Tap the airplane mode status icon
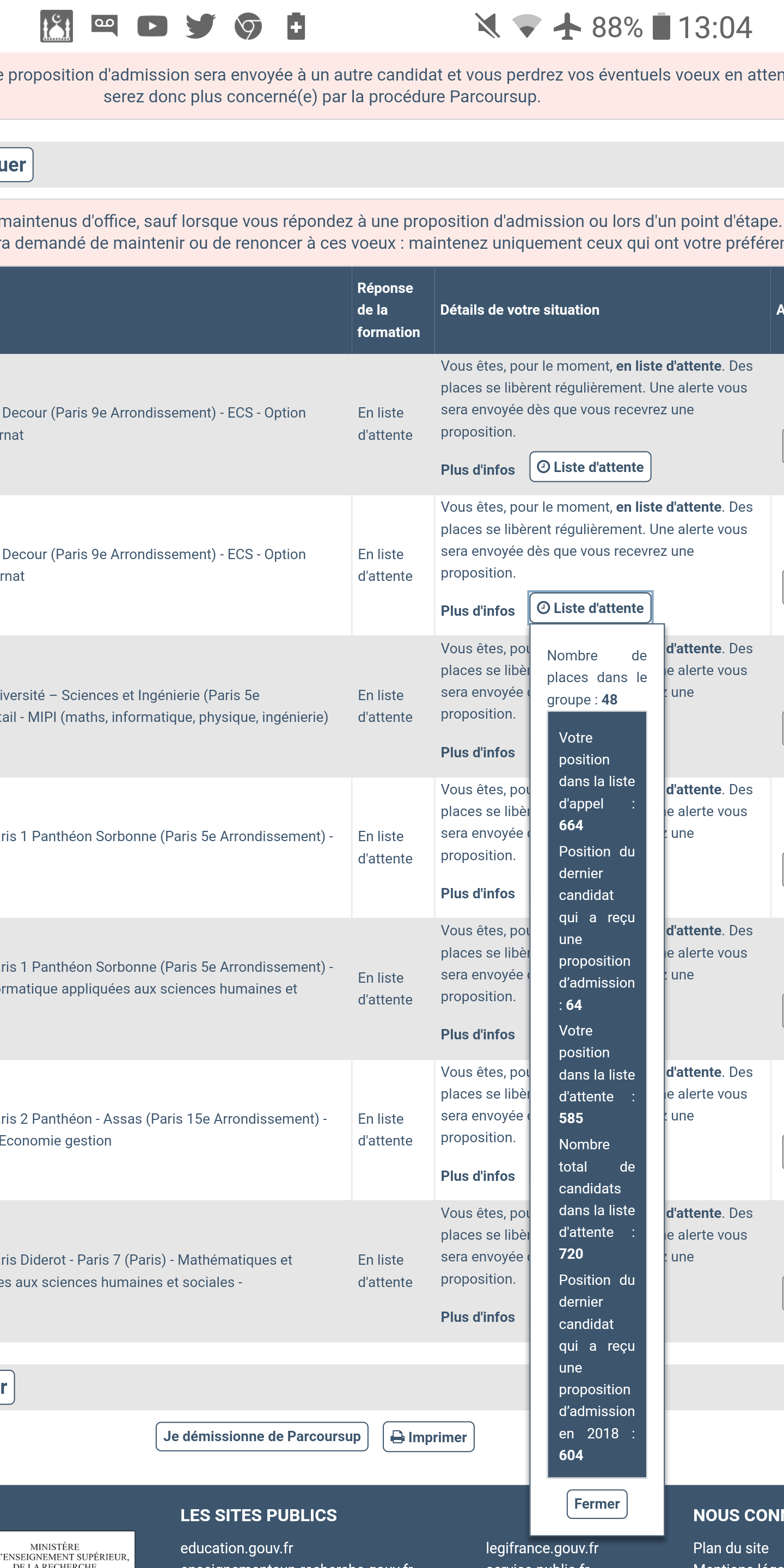 click(567, 27)
